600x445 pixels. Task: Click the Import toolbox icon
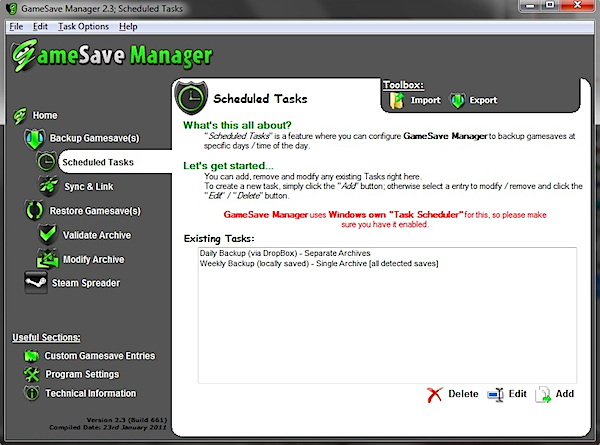[x=396, y=101]
